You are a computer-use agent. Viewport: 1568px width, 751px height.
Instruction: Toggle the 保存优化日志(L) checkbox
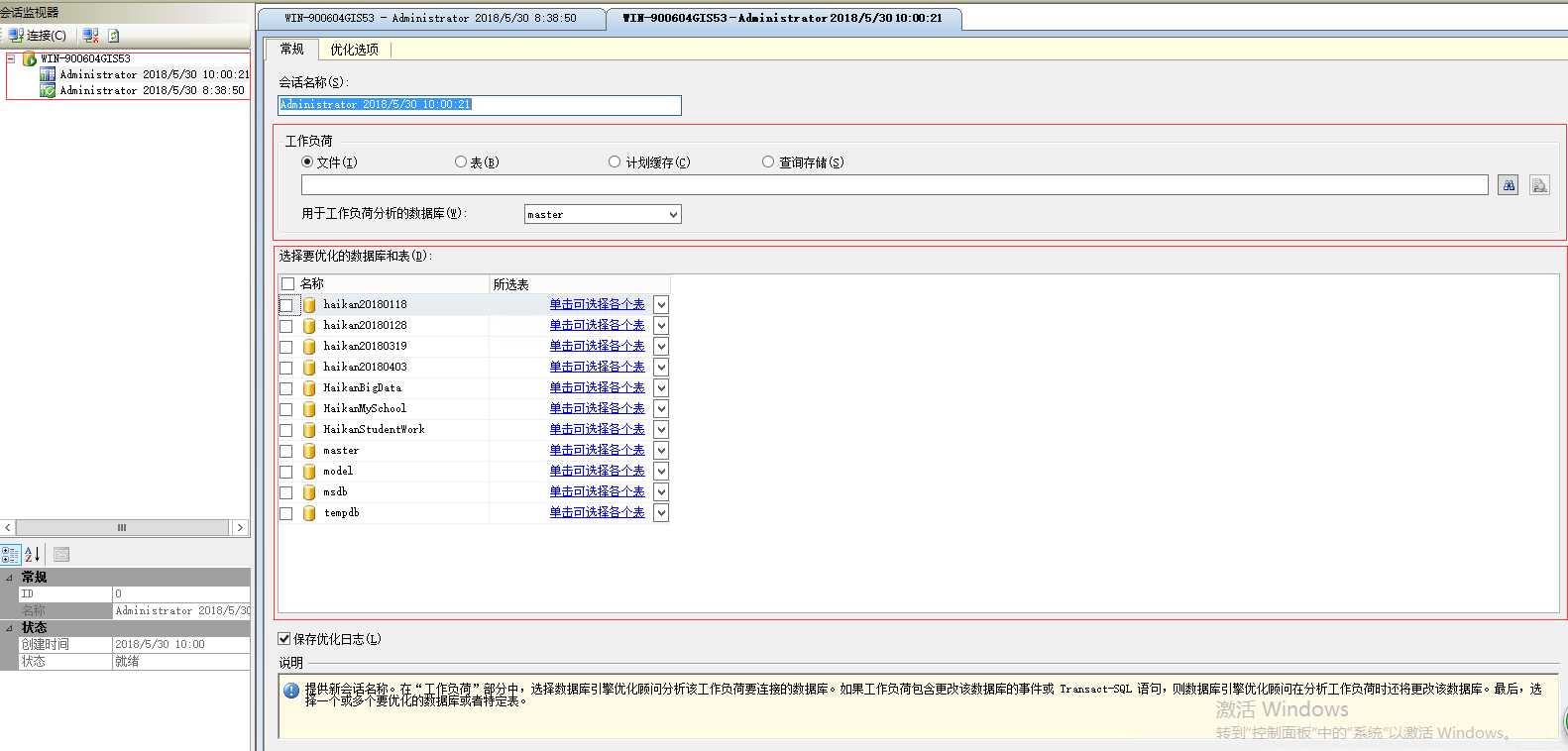pyautogui.click(x=284, y=639)
